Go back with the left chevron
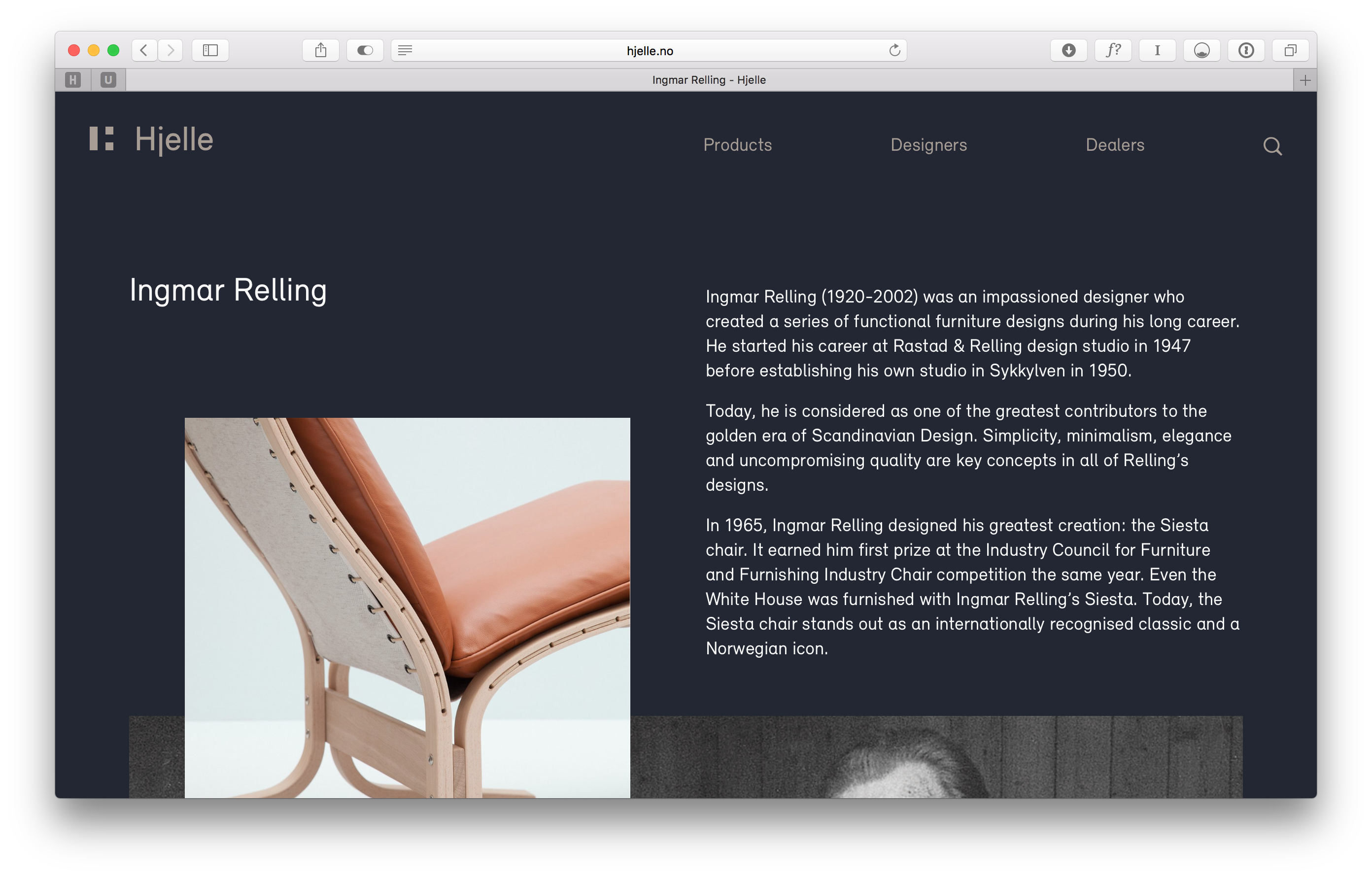Viewport: 1372px width, 877px height. point(144,50)
